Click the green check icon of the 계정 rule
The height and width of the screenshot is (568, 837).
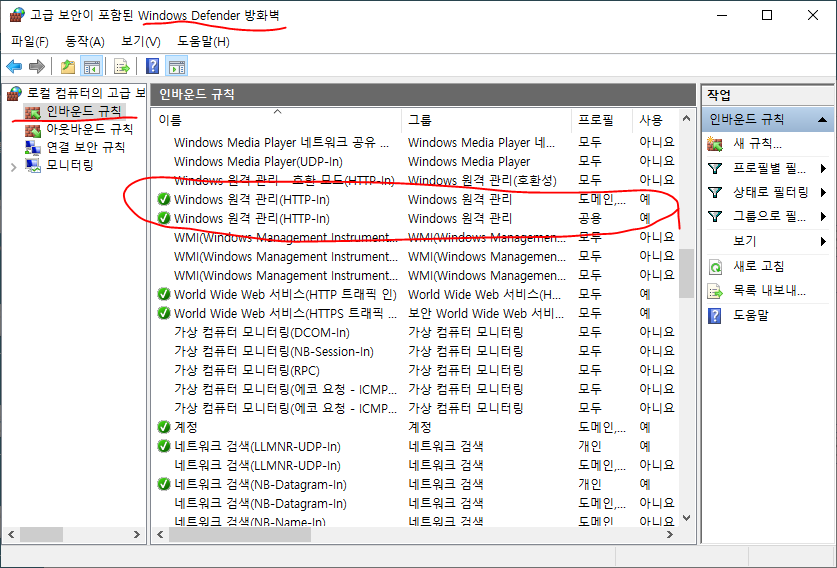[x=164, y=427]
